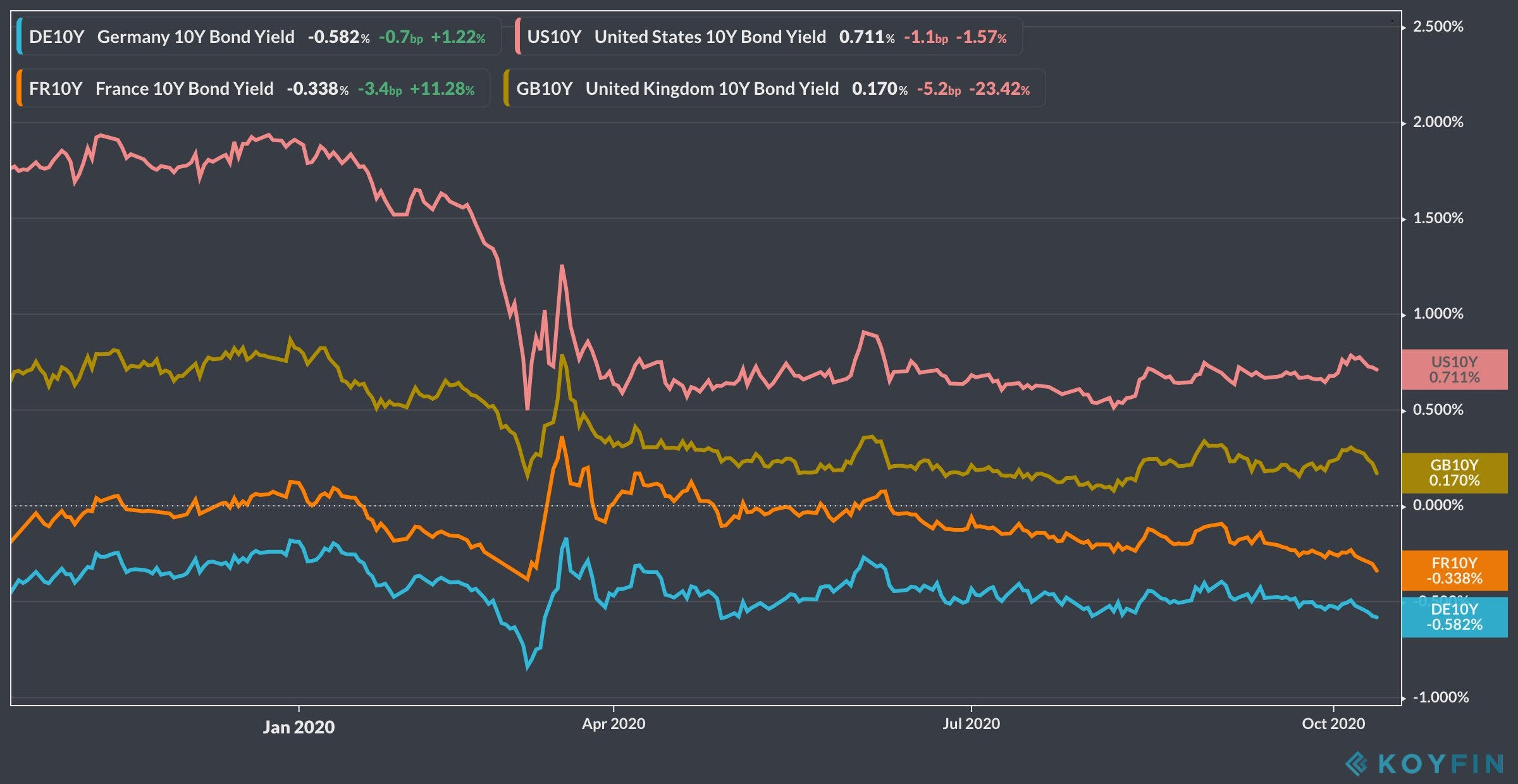Select the US10Y United States 10Y legend
1518x784 pixels.
(710, 37)
